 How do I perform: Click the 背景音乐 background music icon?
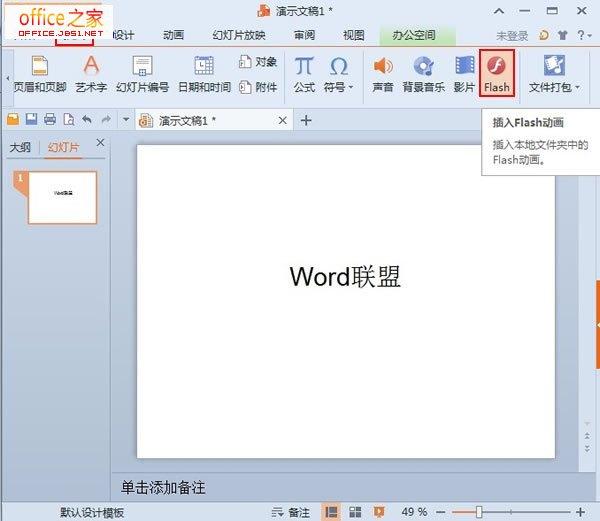pyautogui.click(x=423, y=72)
